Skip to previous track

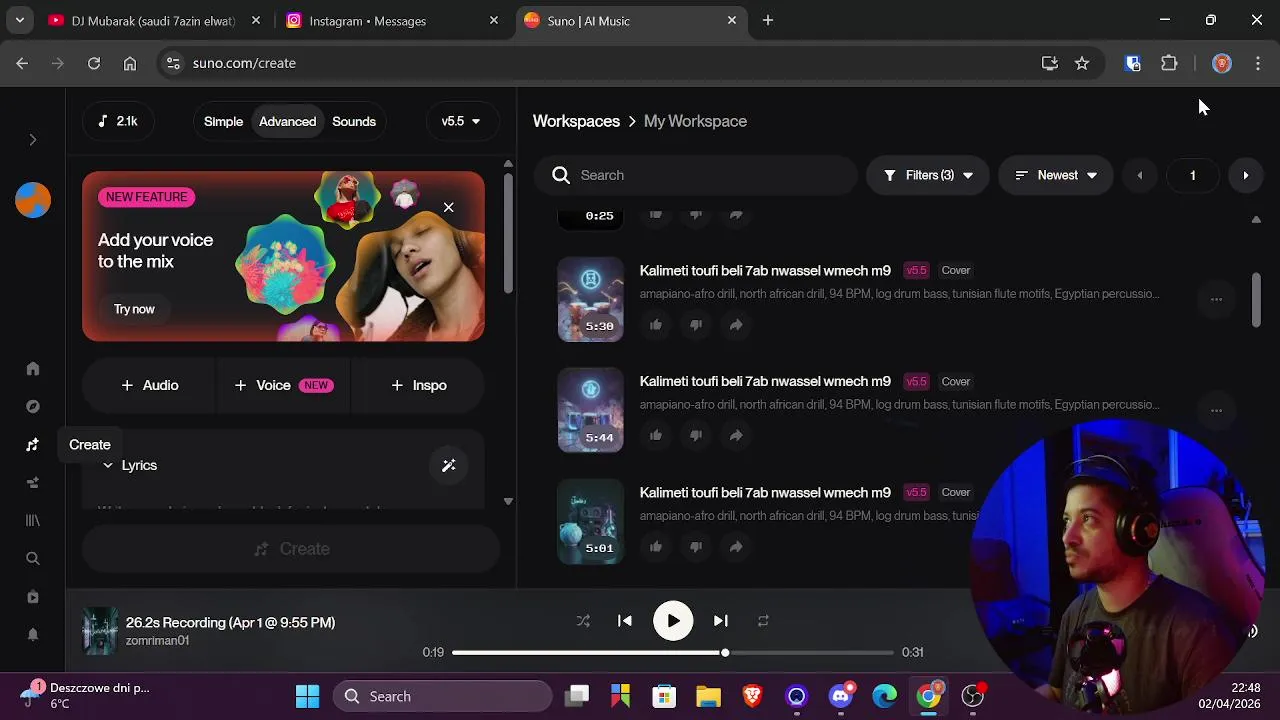tap(625, 621)
